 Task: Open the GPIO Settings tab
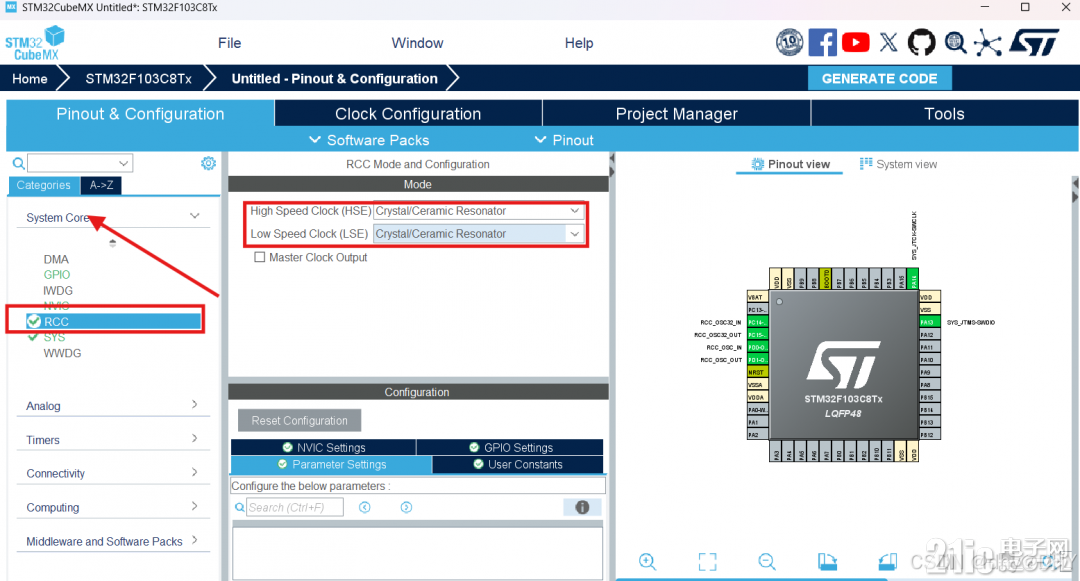coord(510,447)
